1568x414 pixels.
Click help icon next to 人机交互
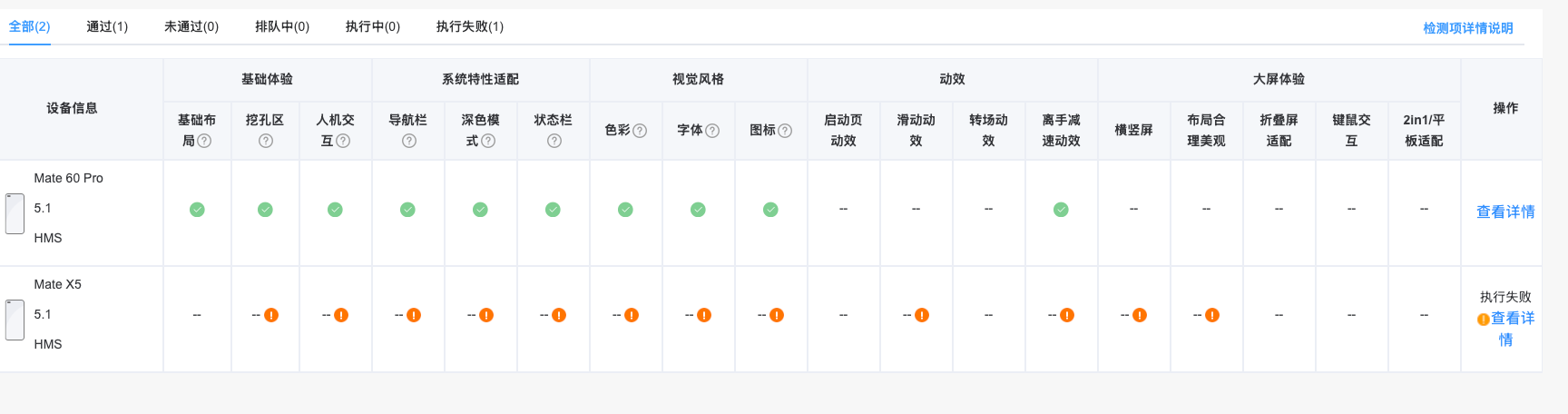click(343, 141)
